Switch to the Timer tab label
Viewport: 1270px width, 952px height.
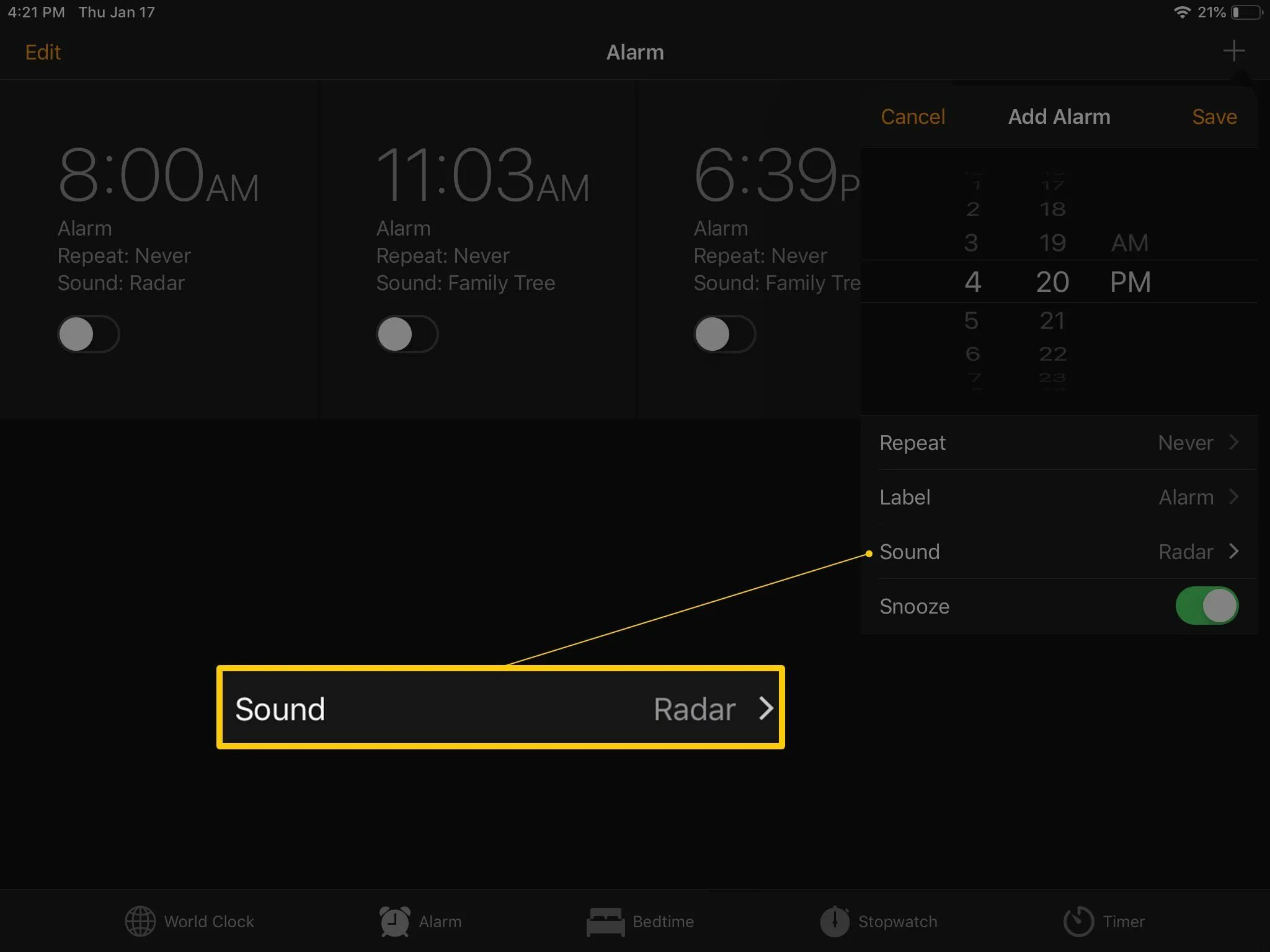(1123, 922)
